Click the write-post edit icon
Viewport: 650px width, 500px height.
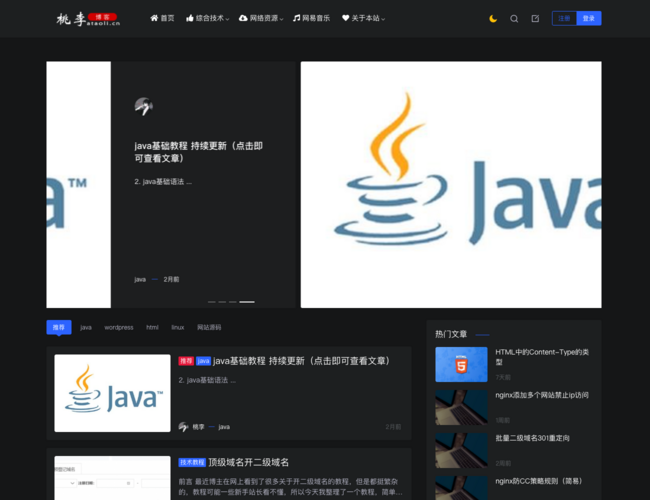tap(535, 19)
